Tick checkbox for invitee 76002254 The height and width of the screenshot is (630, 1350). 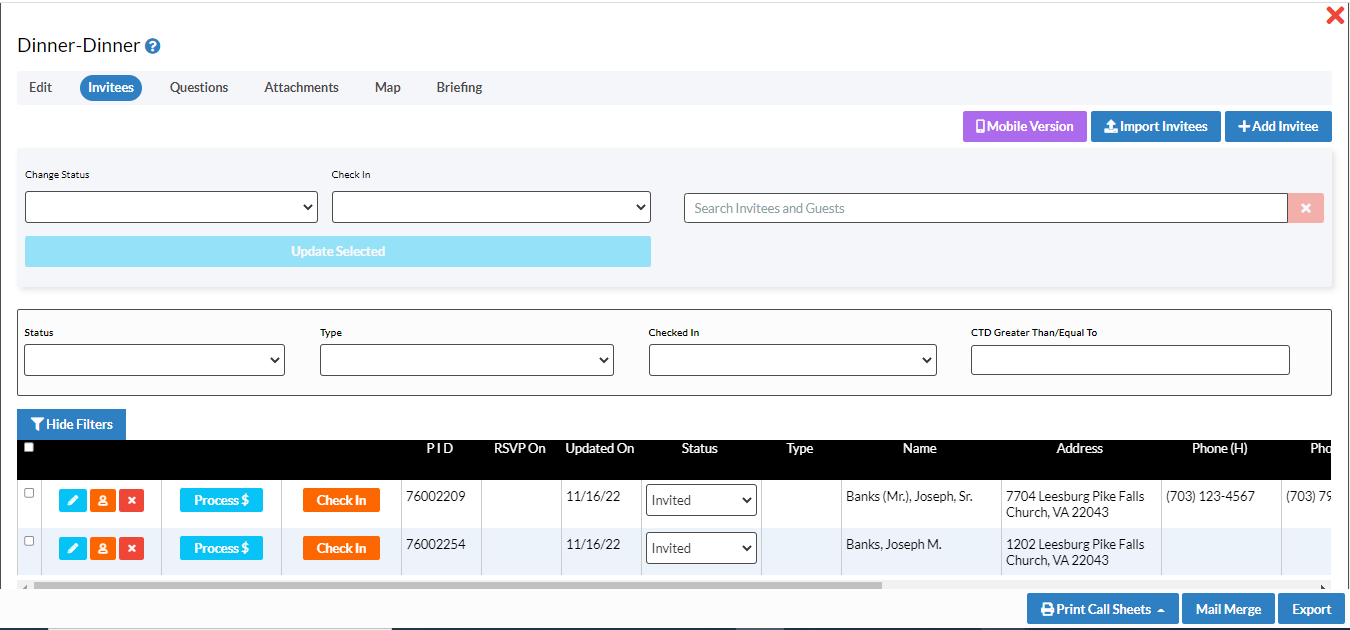point(29,541)
